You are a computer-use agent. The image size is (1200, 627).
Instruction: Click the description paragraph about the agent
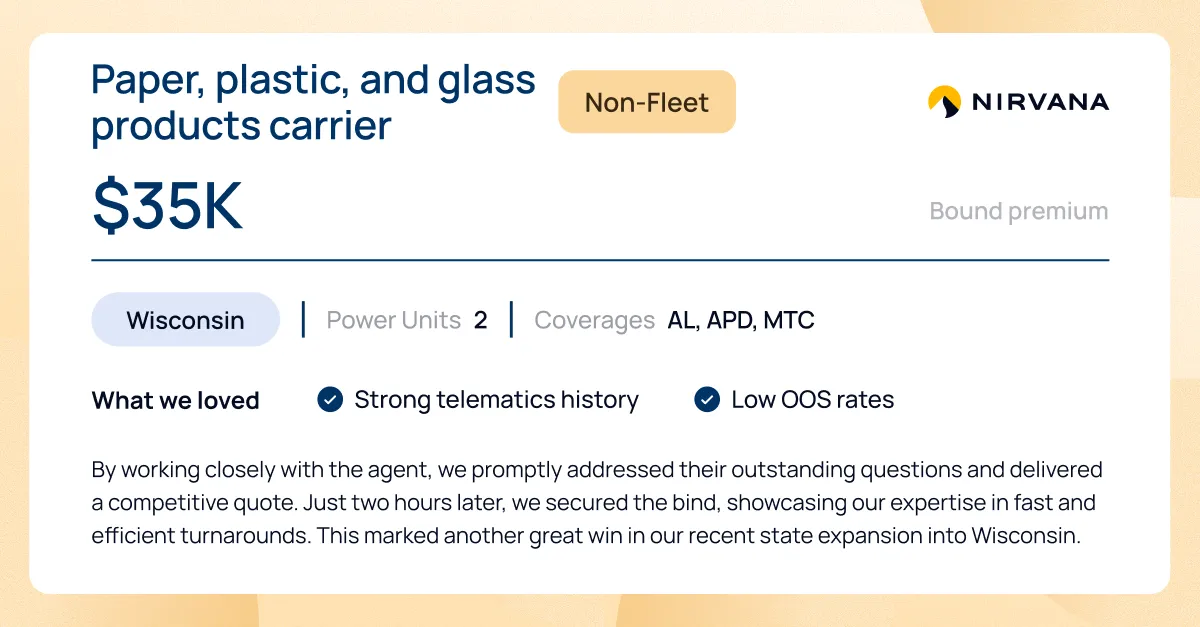click(x=597, y=502)
